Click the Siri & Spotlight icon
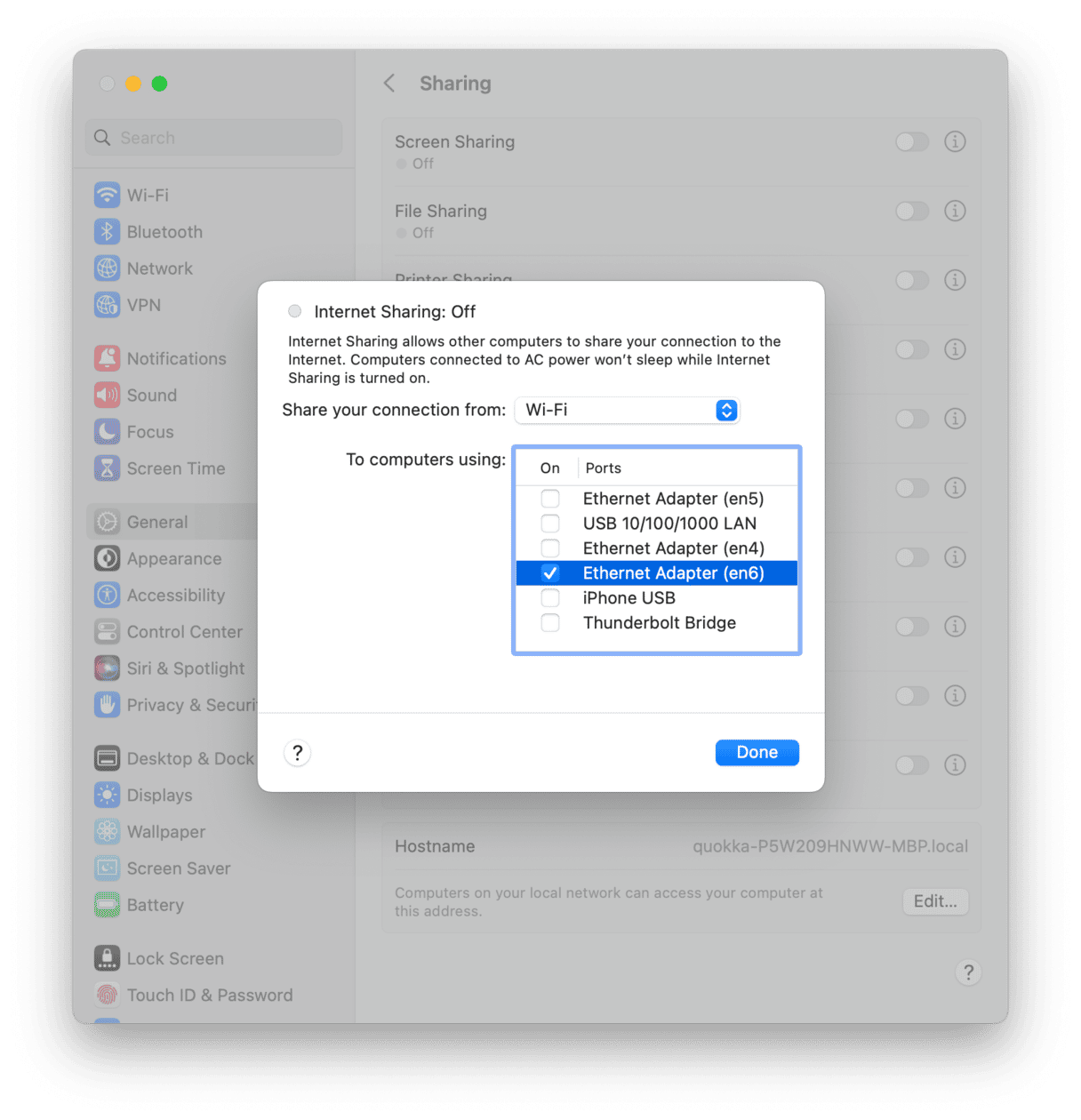The height and width of the screenshot is (1120, 1081). (107, 668)
